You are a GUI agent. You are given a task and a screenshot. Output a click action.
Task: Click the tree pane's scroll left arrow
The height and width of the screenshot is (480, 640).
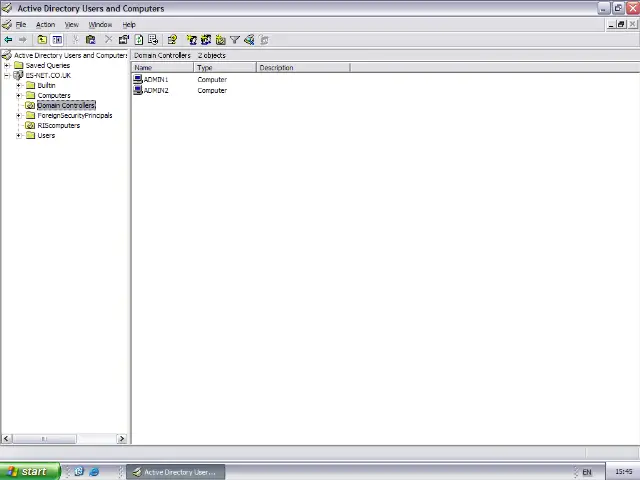(x=7, y=439)
